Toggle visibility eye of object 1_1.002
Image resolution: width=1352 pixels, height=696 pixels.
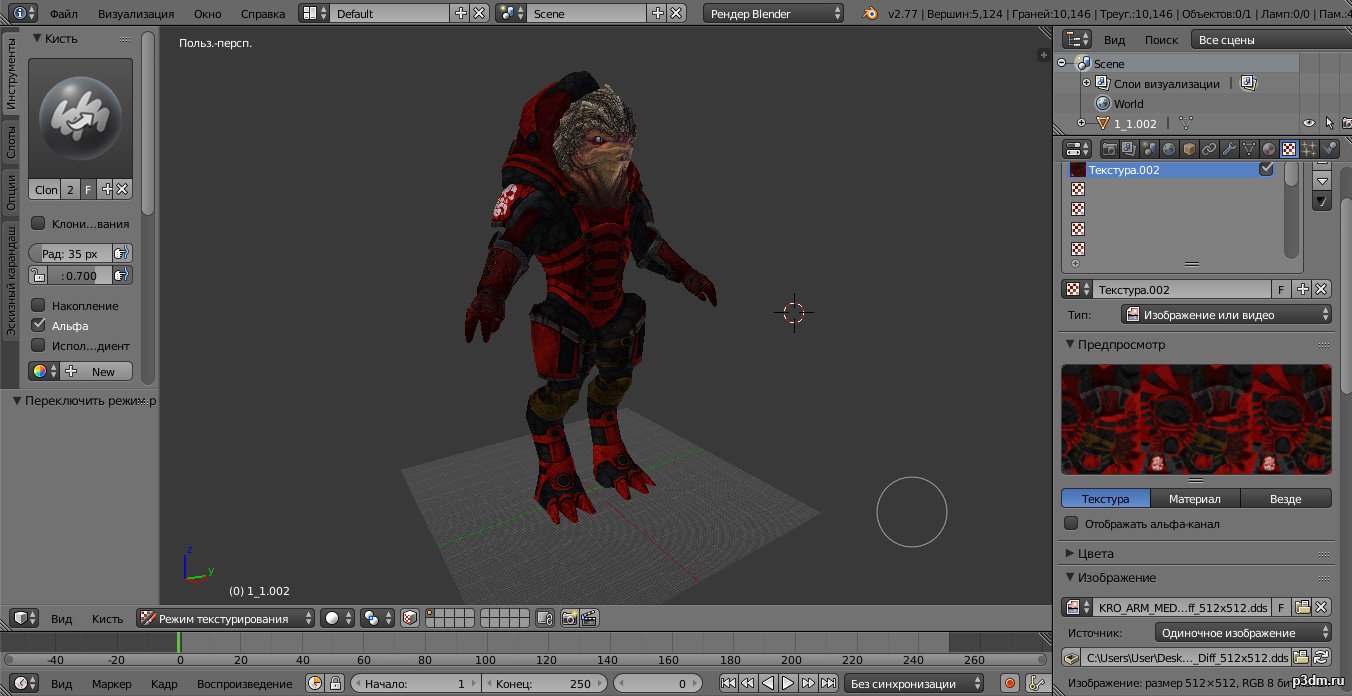[1308, 123]
